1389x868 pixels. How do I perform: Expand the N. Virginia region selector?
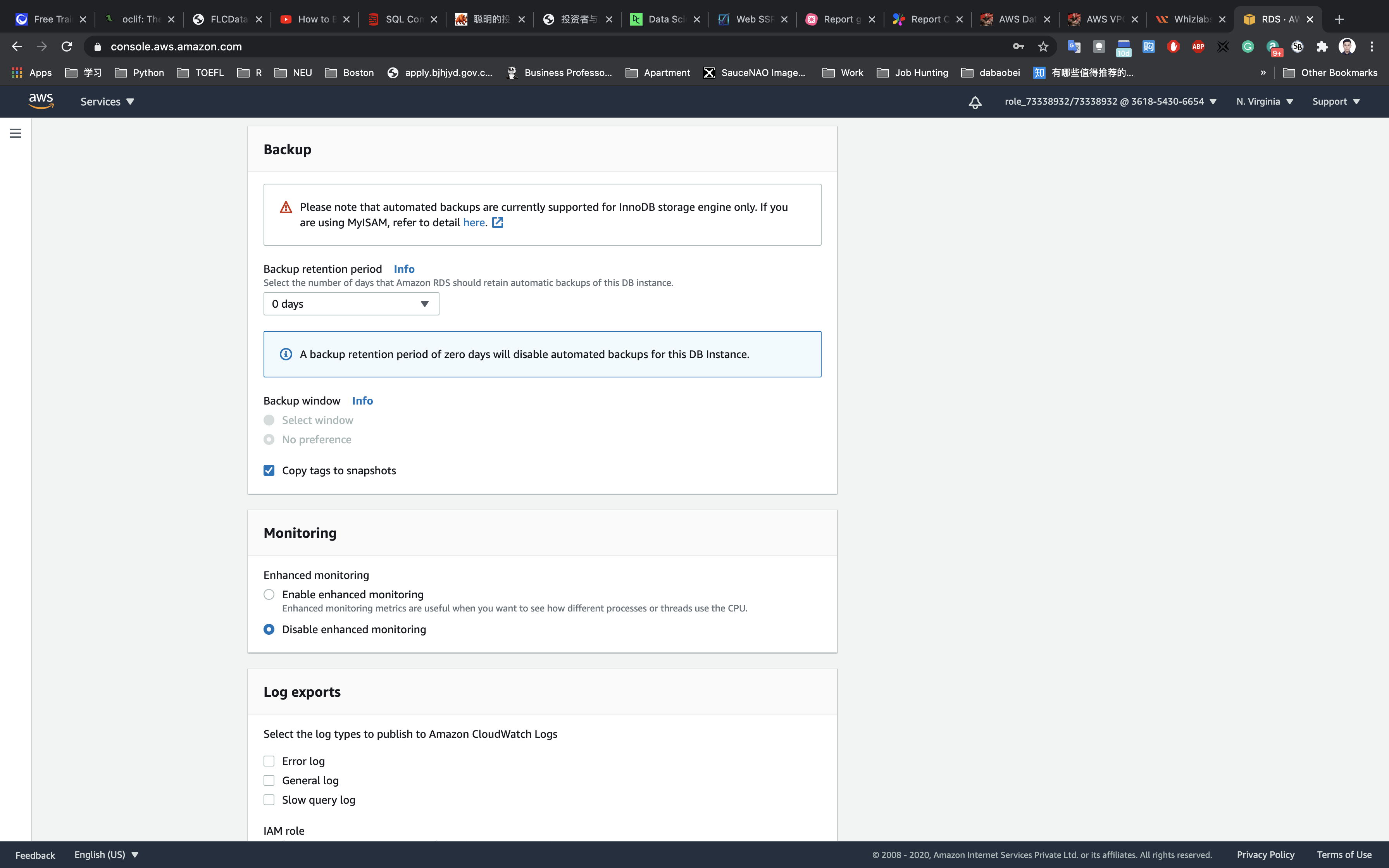[x=1265, y=102]
